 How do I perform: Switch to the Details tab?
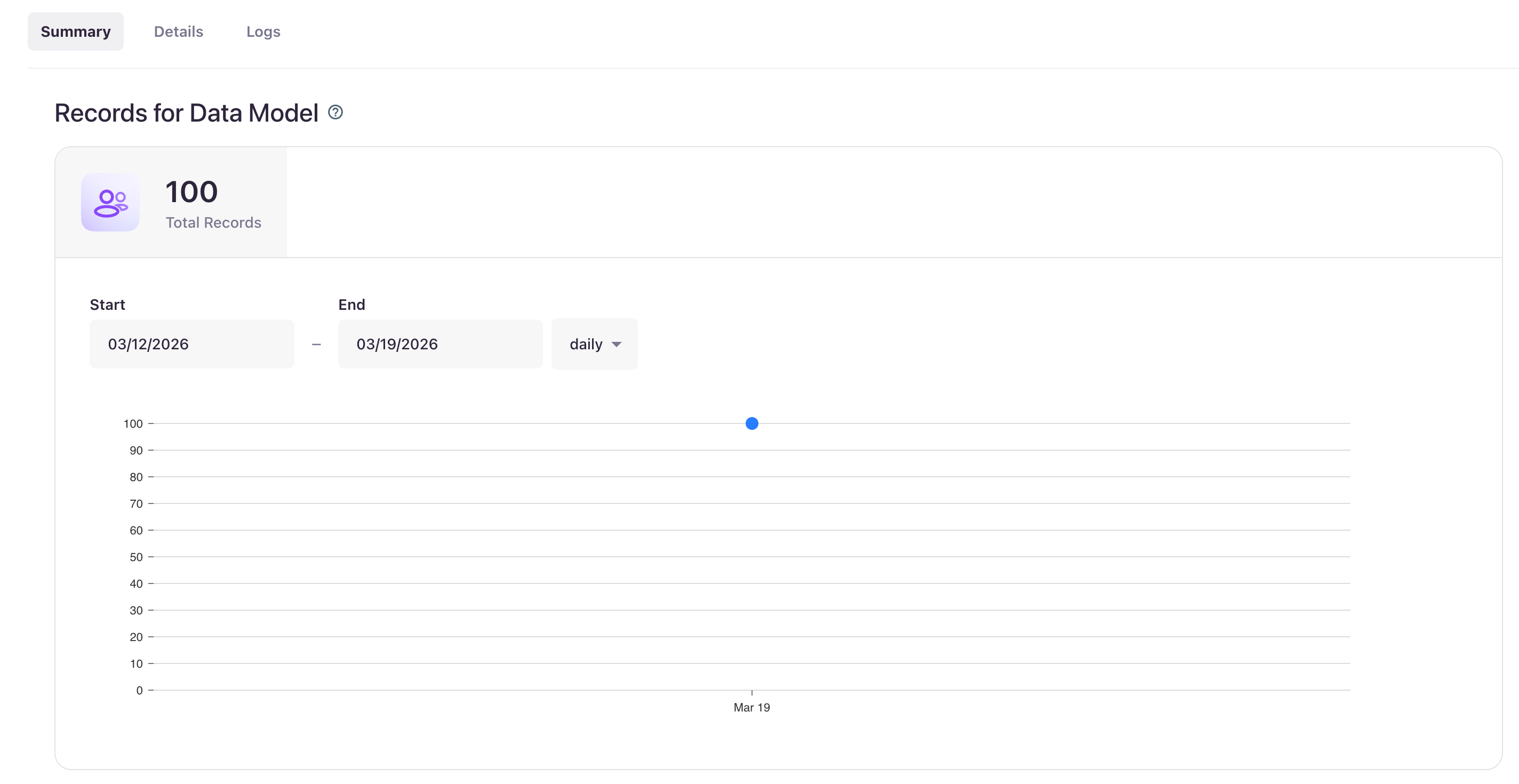178,31
